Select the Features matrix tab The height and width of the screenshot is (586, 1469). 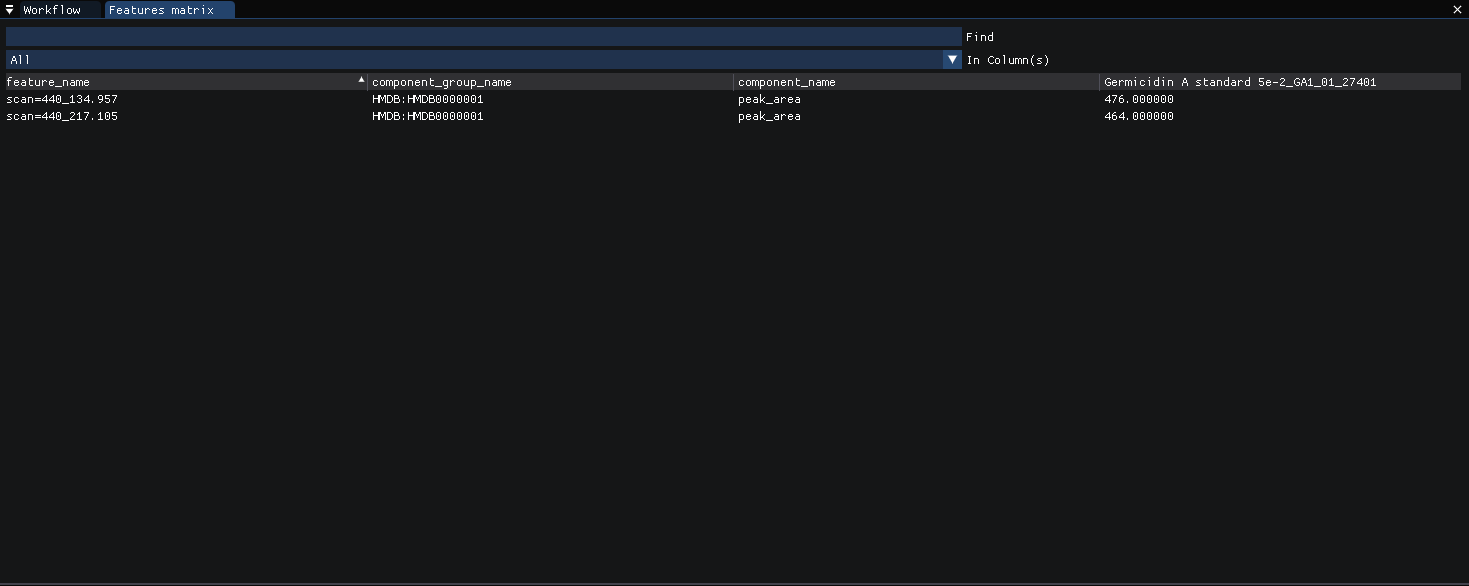[169, 10]
